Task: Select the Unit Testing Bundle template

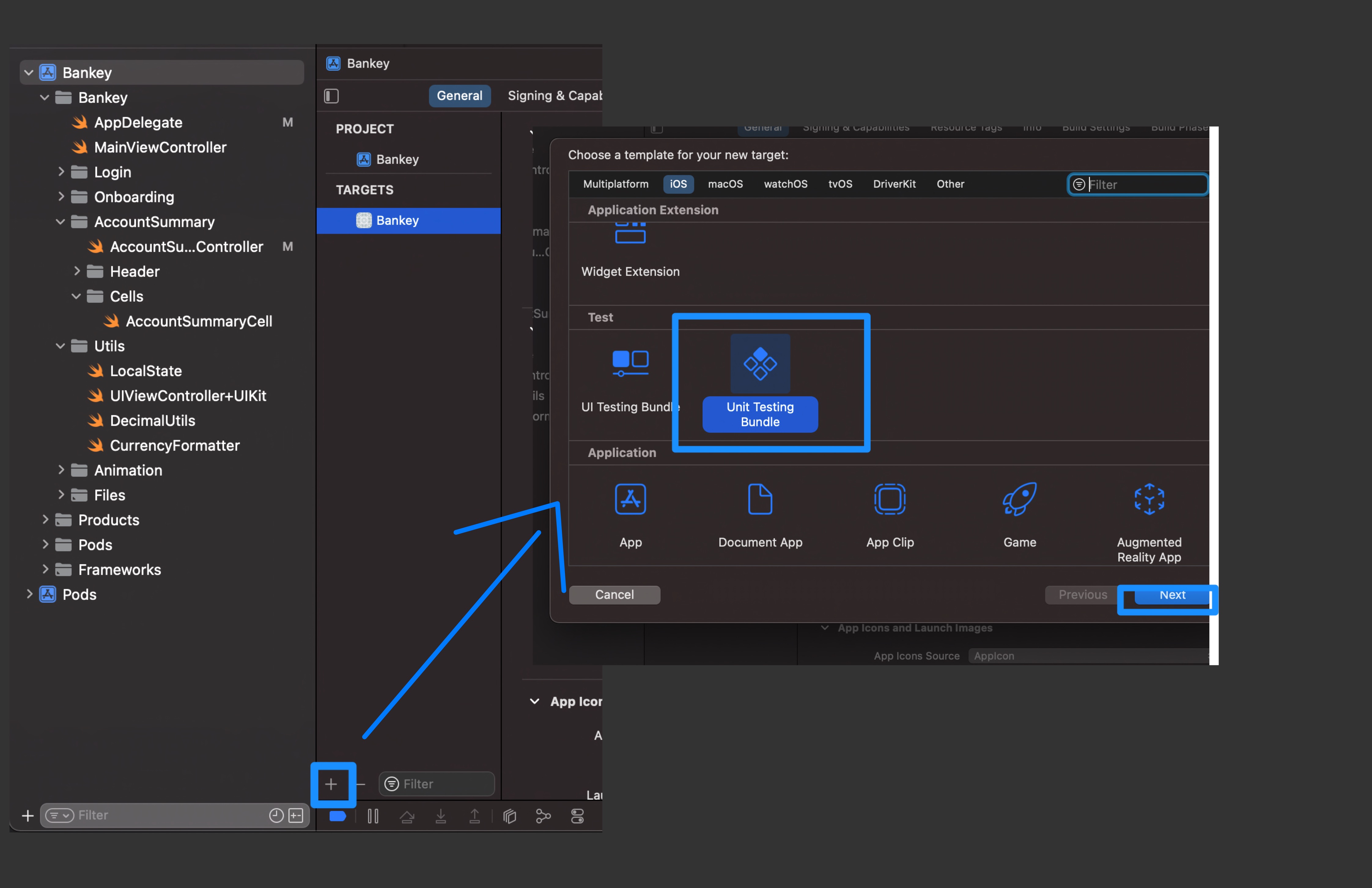Action: coord(760,383)
